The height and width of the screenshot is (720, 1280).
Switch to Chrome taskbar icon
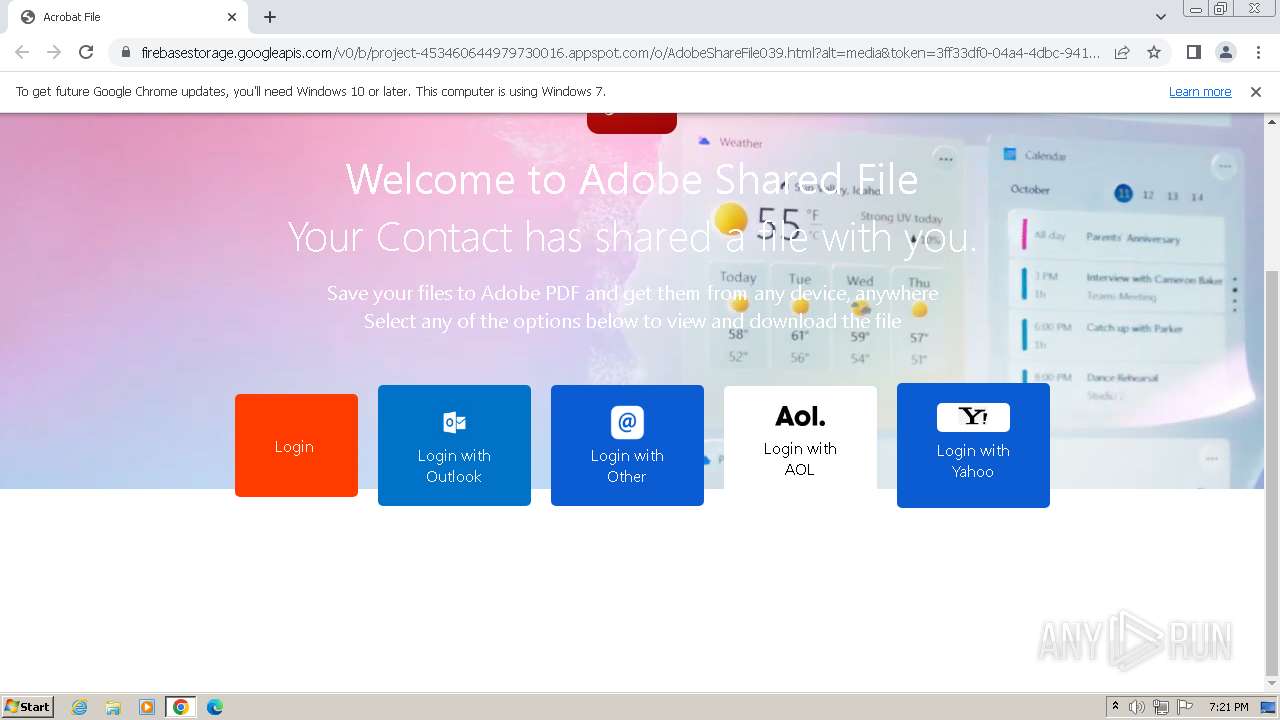pos(181,707)
